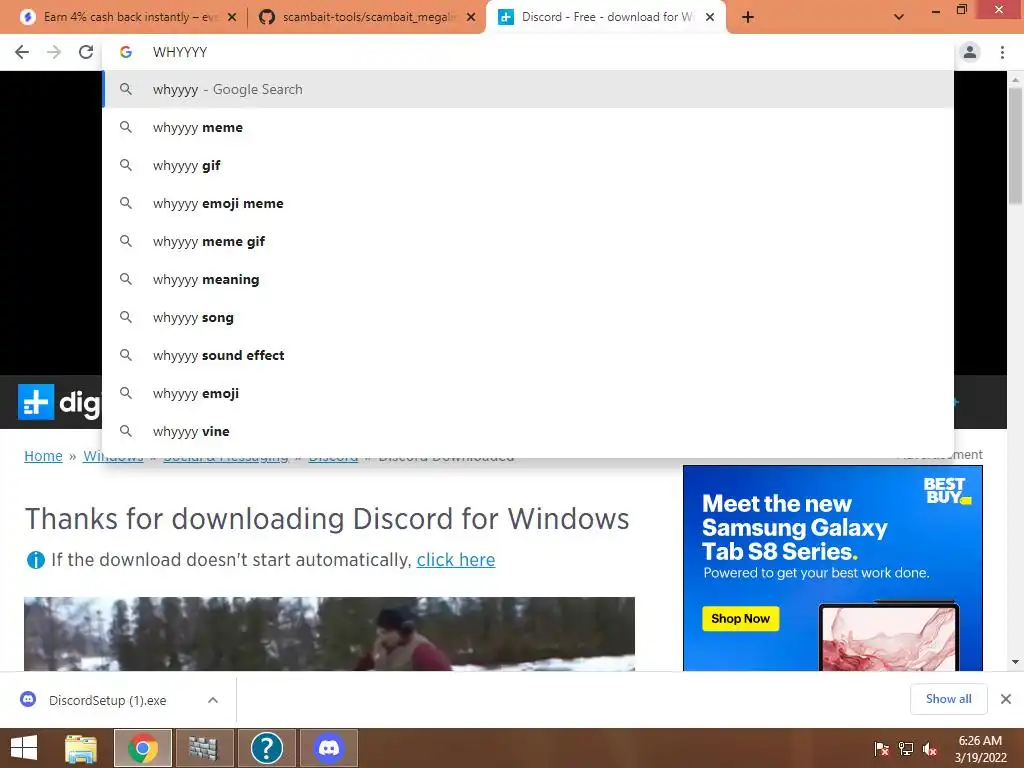Select the 'whyyyy vine' suggestion
The height and width of the screenshot is (768, 1024).
coord(528,431)
